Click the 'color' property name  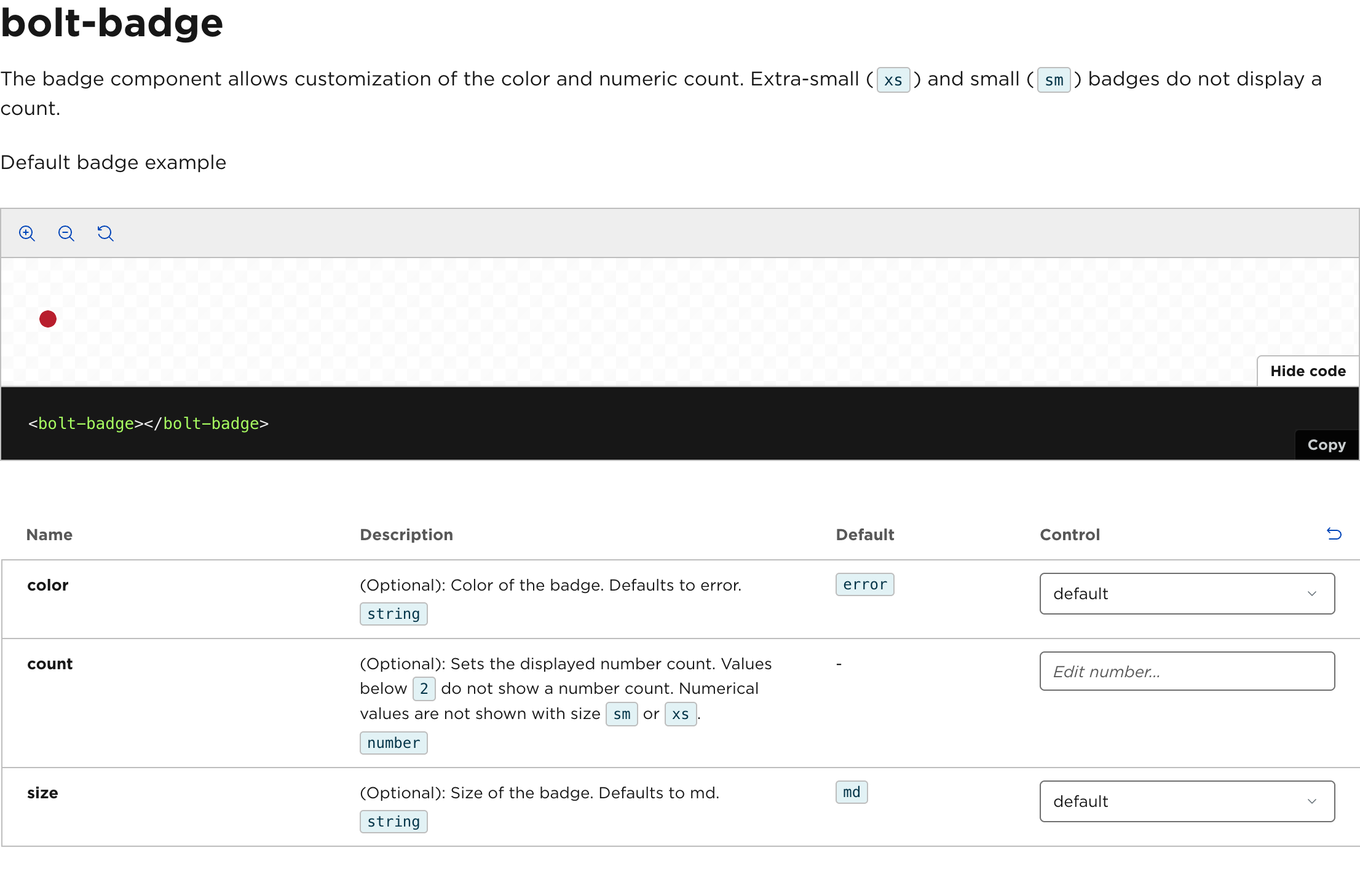click(48, 585)
